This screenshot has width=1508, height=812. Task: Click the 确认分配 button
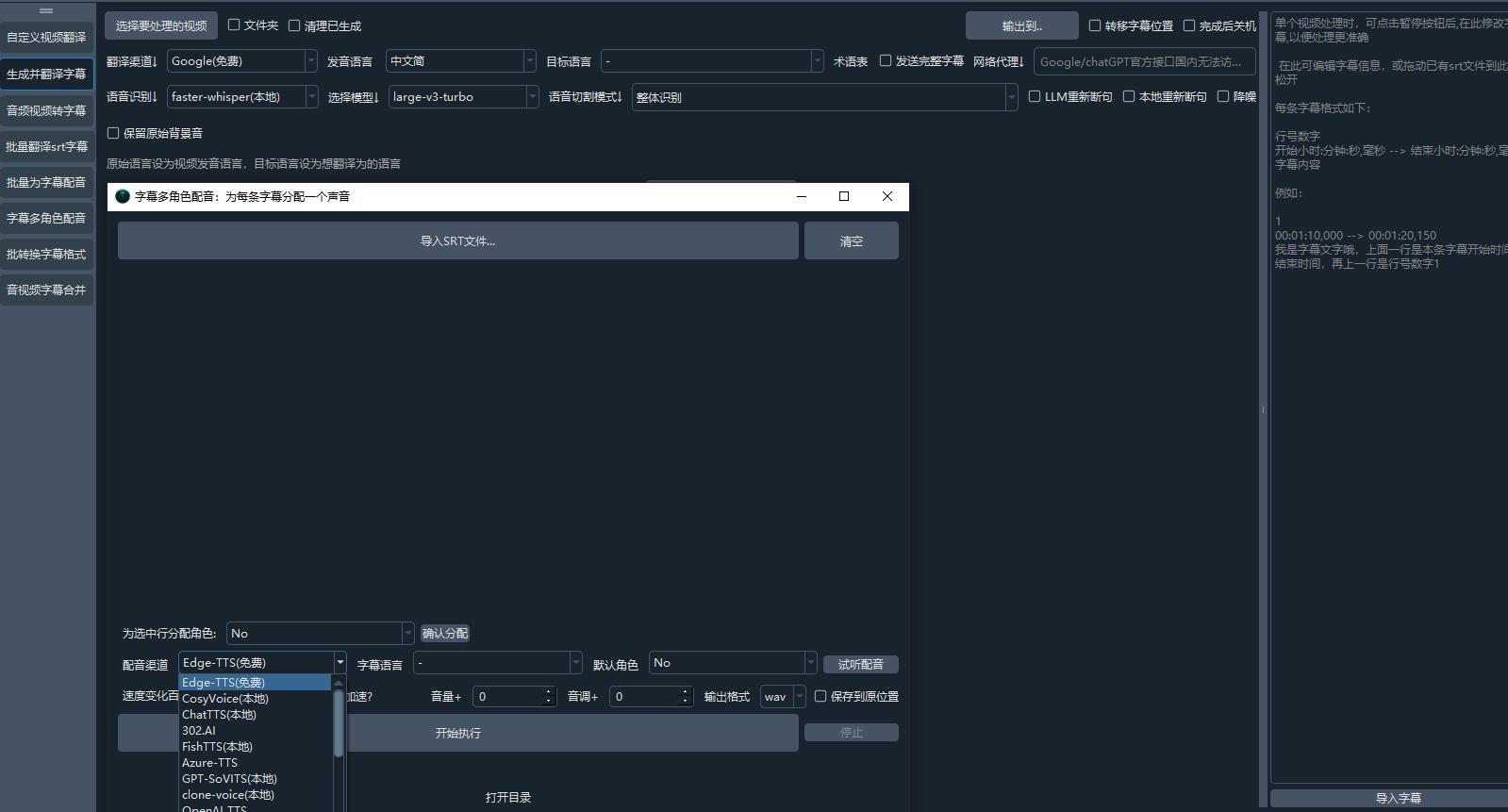pyautogui.click(x=445, y=634)
